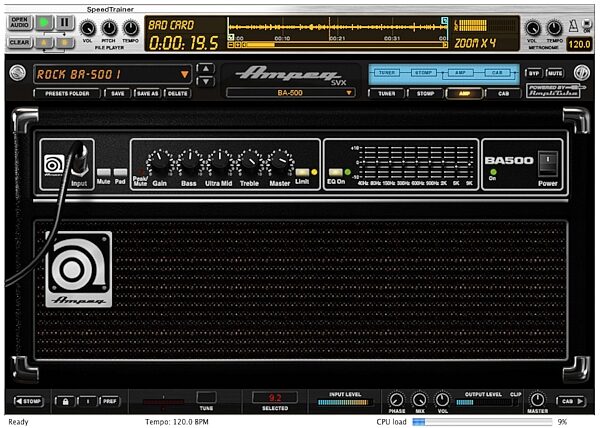Click the lock icon in bottom bar
Screen dimensions: 600x428
pos(65,401)
